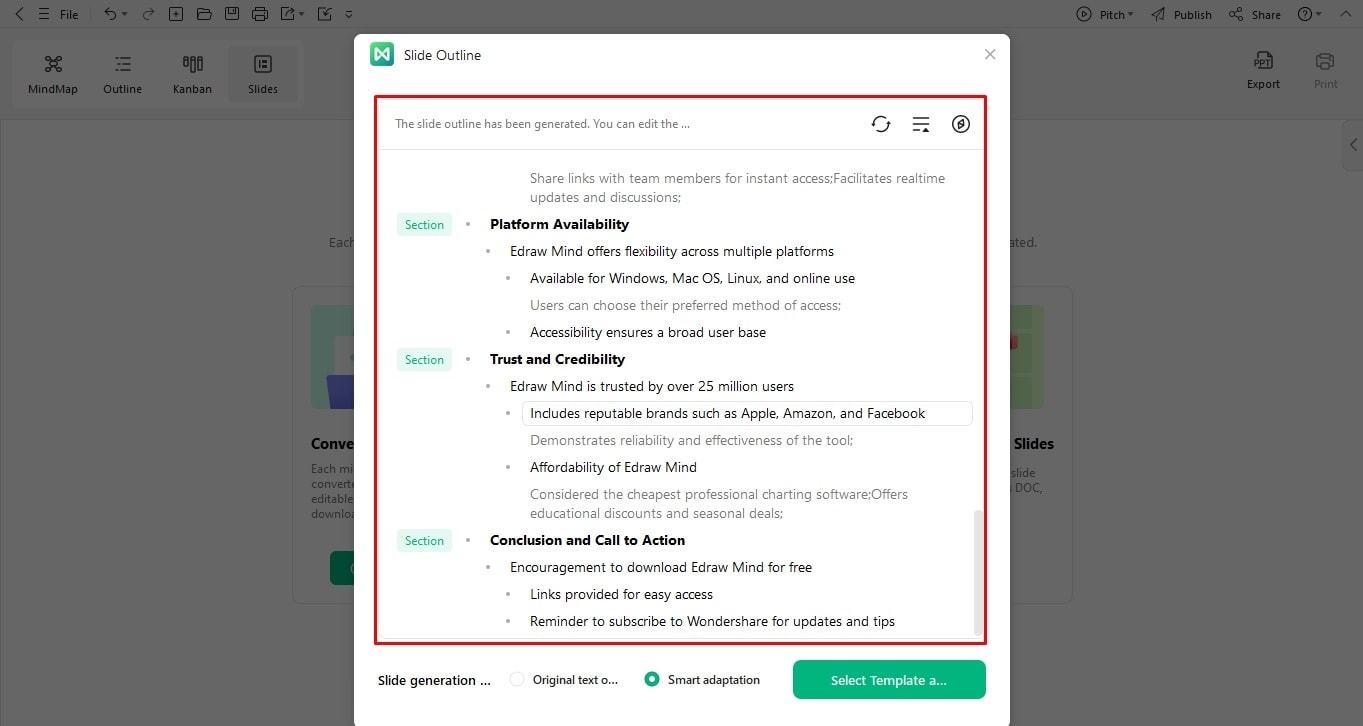The image size is (1363, 726).
Task: Select the Slides tab
Action: click(263, 75)
